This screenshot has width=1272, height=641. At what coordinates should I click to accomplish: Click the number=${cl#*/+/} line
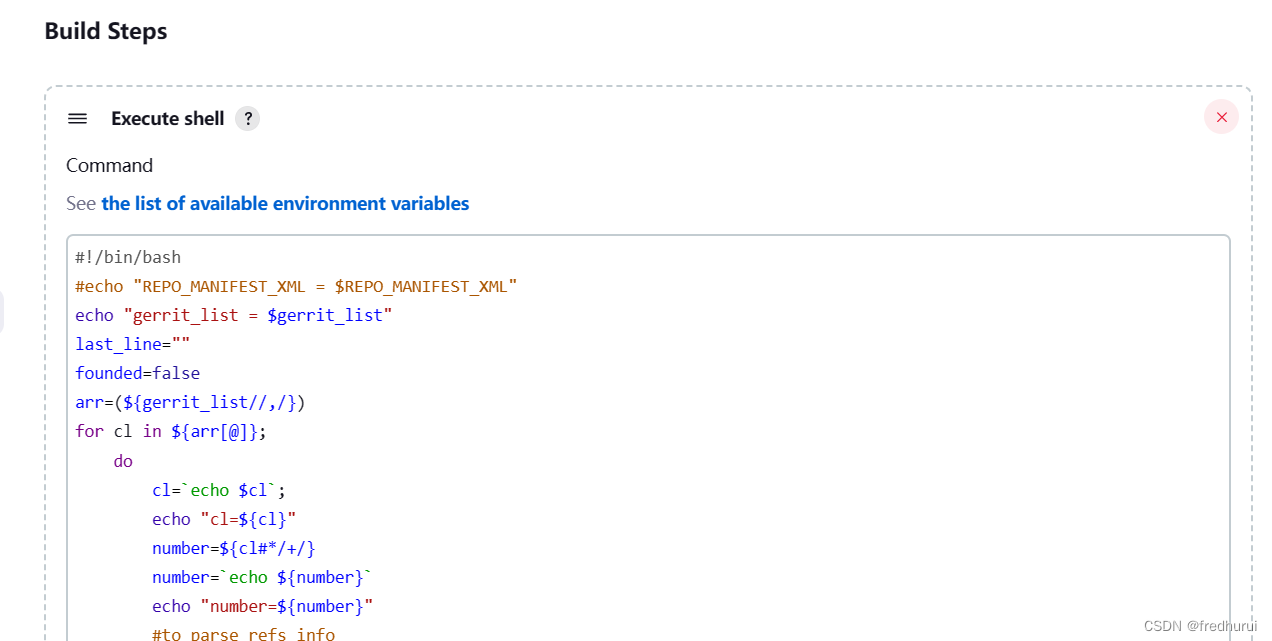point(233,548)
